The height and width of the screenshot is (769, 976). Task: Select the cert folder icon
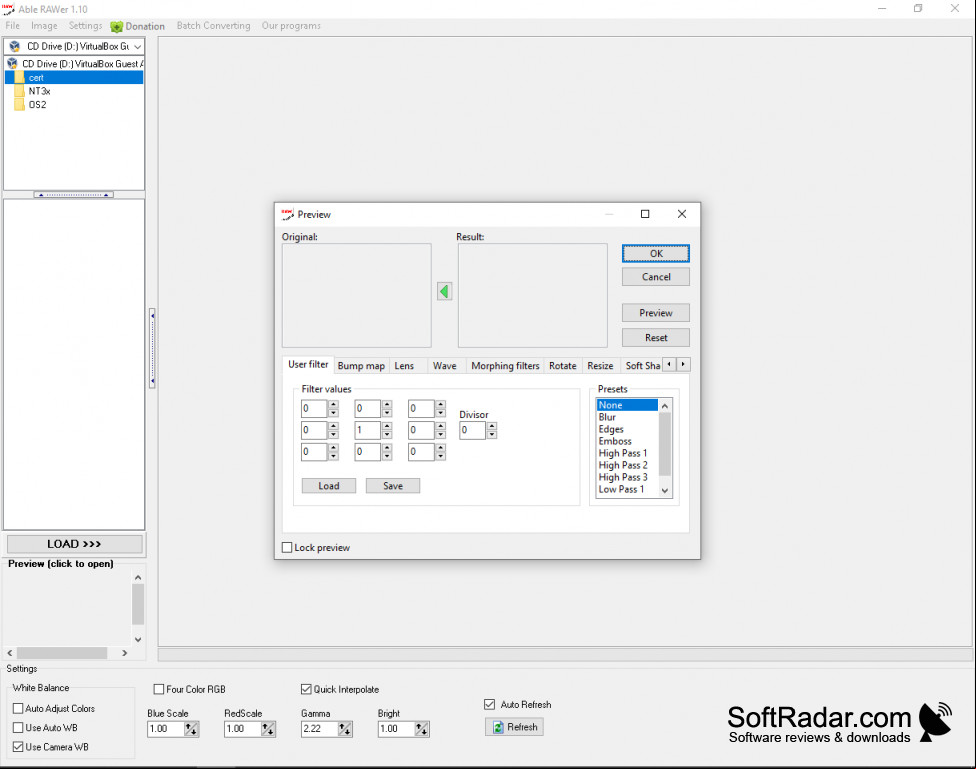pos(19,78)
